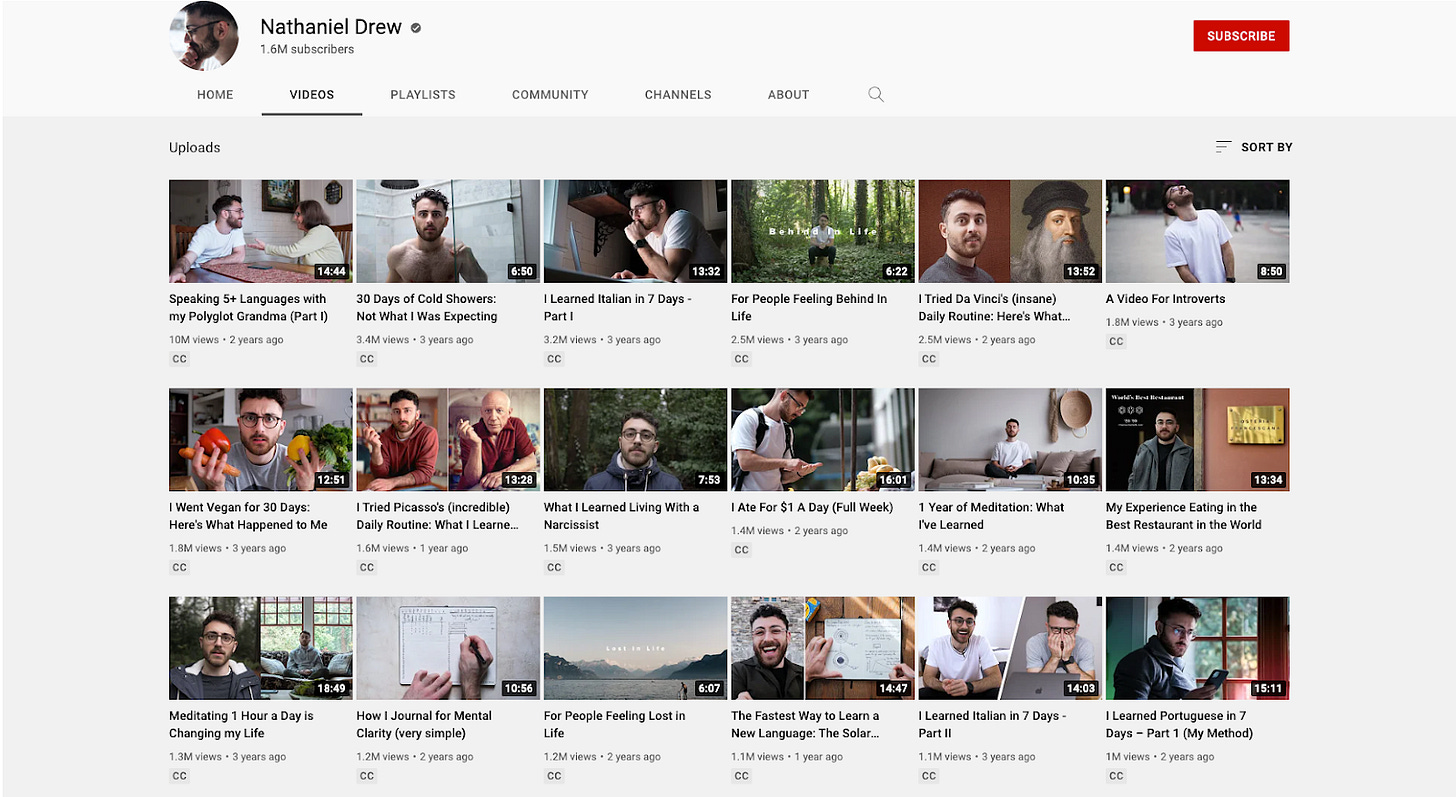Click the journal notebook thumbnail with 10:56 duration
This screenshot has width=1456, height=797.
pyautogui.click(x=448, y=648)
